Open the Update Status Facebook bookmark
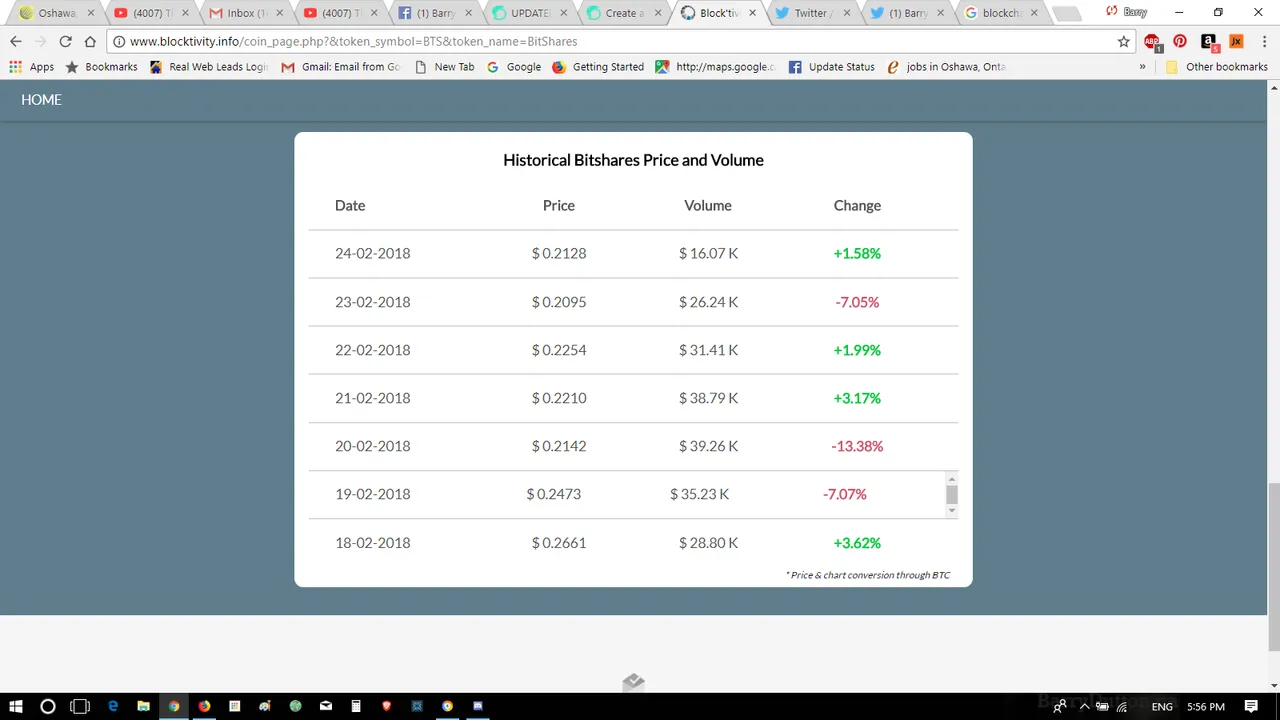This screenshot has height=720, width=1280. pyautogui.click(x=832, y=67)
